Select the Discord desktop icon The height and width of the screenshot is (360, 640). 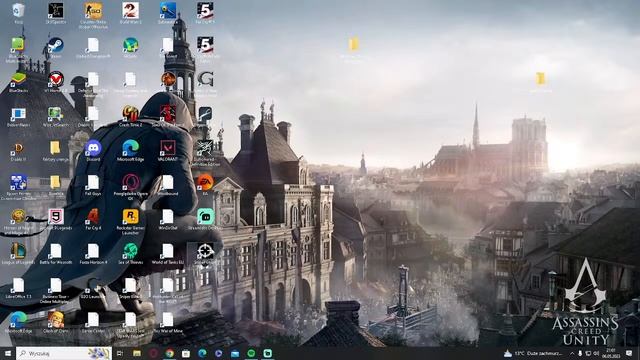(93, 150)
